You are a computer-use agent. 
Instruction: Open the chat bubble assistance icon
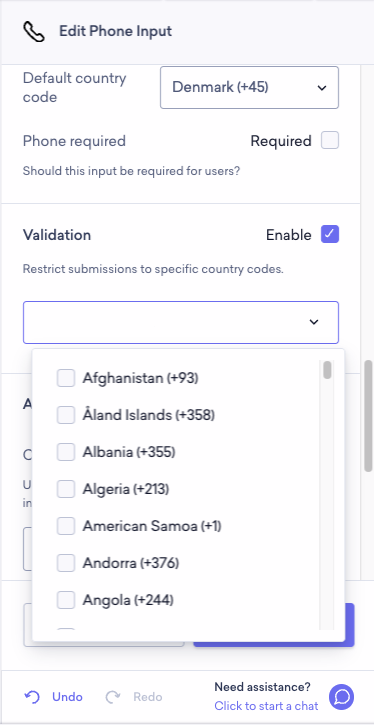click(341, 697)
